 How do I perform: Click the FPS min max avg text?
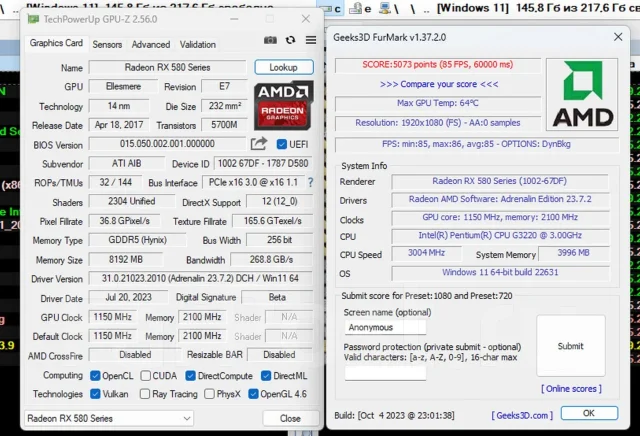476,144
